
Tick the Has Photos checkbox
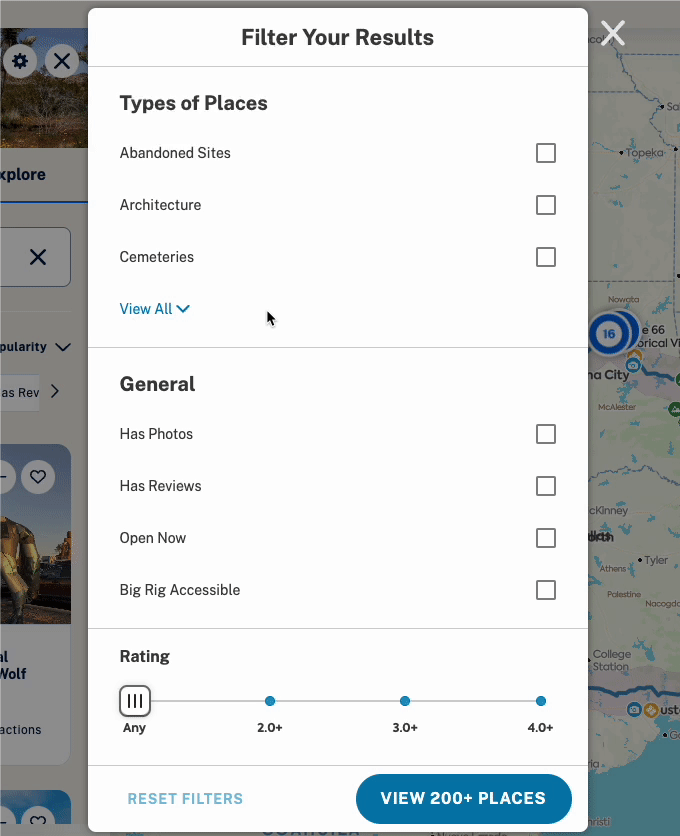coord(546,434)
